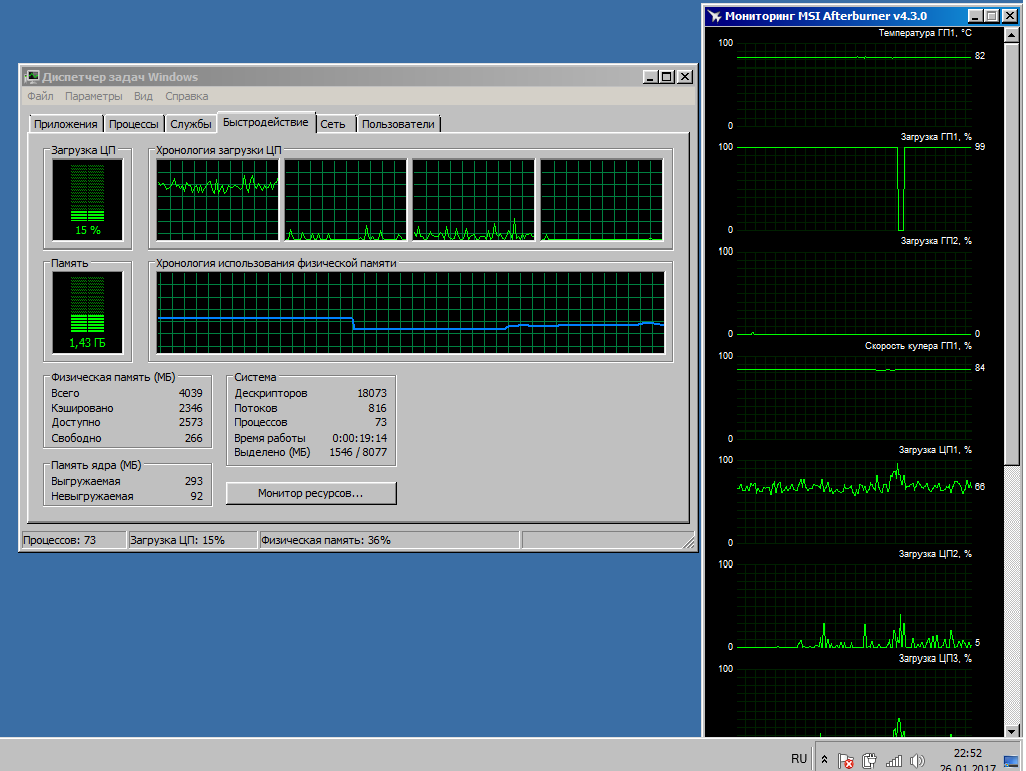Click the RU input language indicator
Viewport: 1026px width, 771px height.
[x=798, y=759]
